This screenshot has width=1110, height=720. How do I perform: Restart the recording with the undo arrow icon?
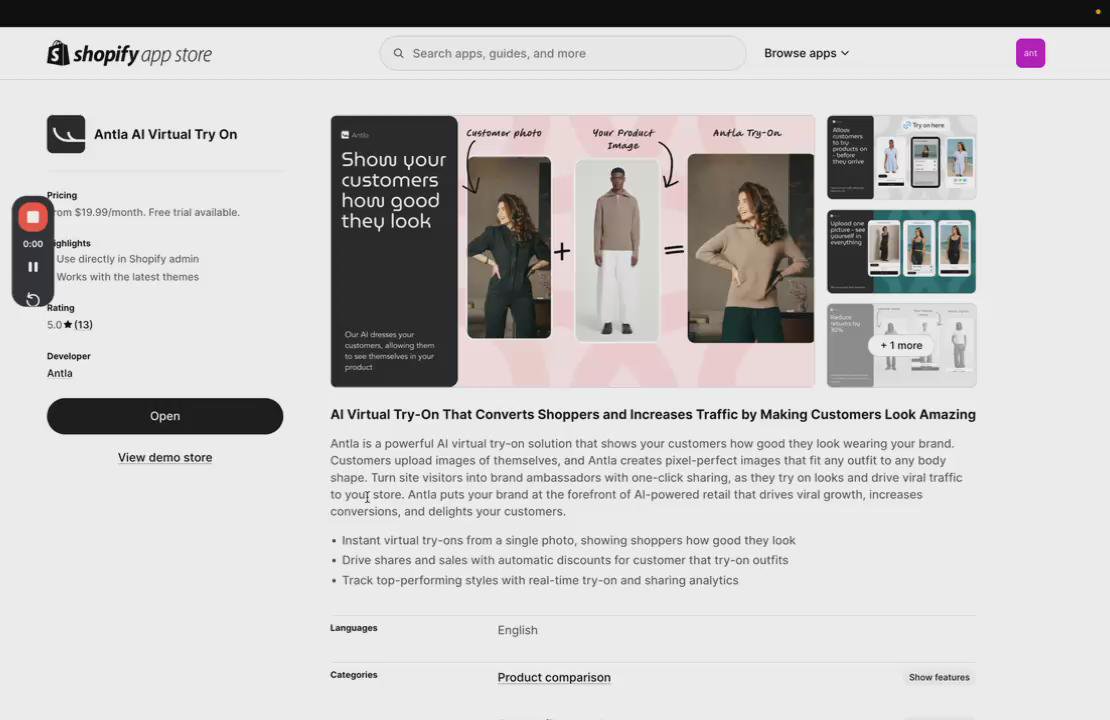[33, 299]
